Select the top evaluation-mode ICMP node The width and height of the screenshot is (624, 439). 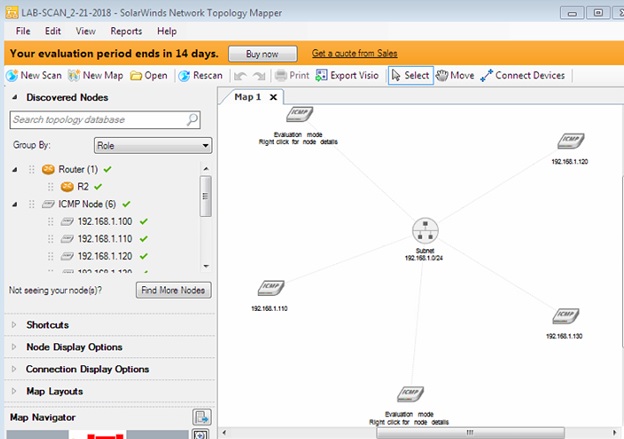[x=299, y=114]
